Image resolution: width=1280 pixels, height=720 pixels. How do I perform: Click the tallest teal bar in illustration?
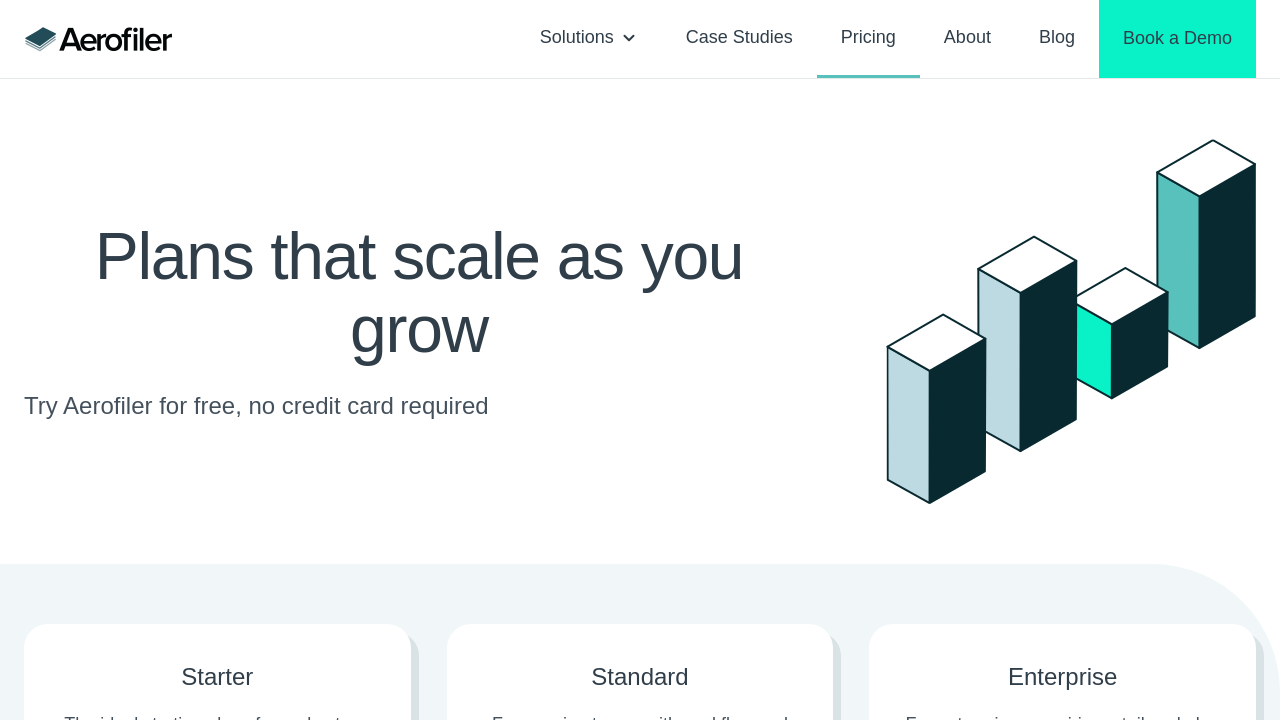pos(1177,260)
